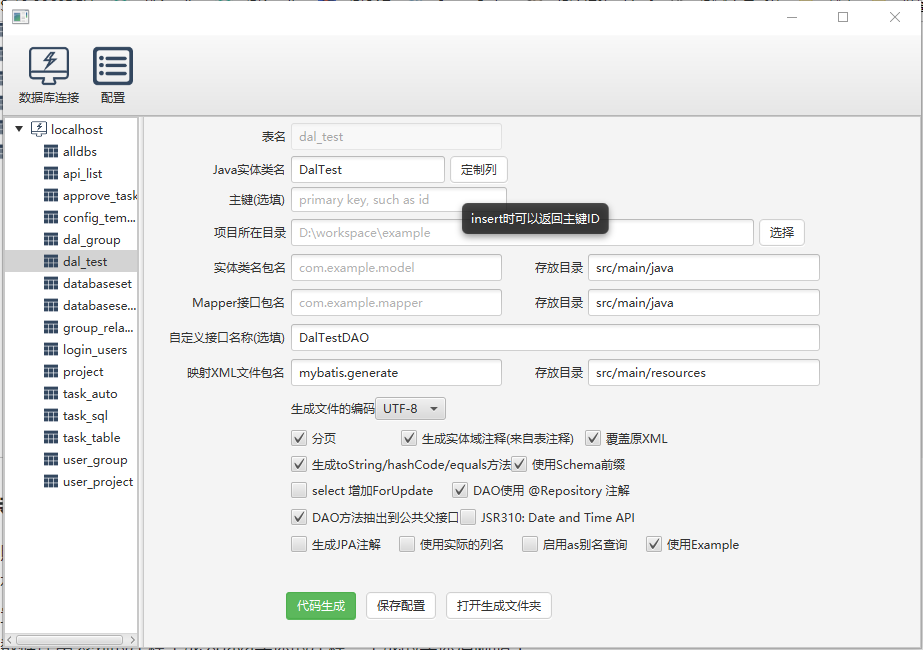Uncheck the 使用Example checkbox
The height and width of the screenshot is (650, 923).
[654, 544]
